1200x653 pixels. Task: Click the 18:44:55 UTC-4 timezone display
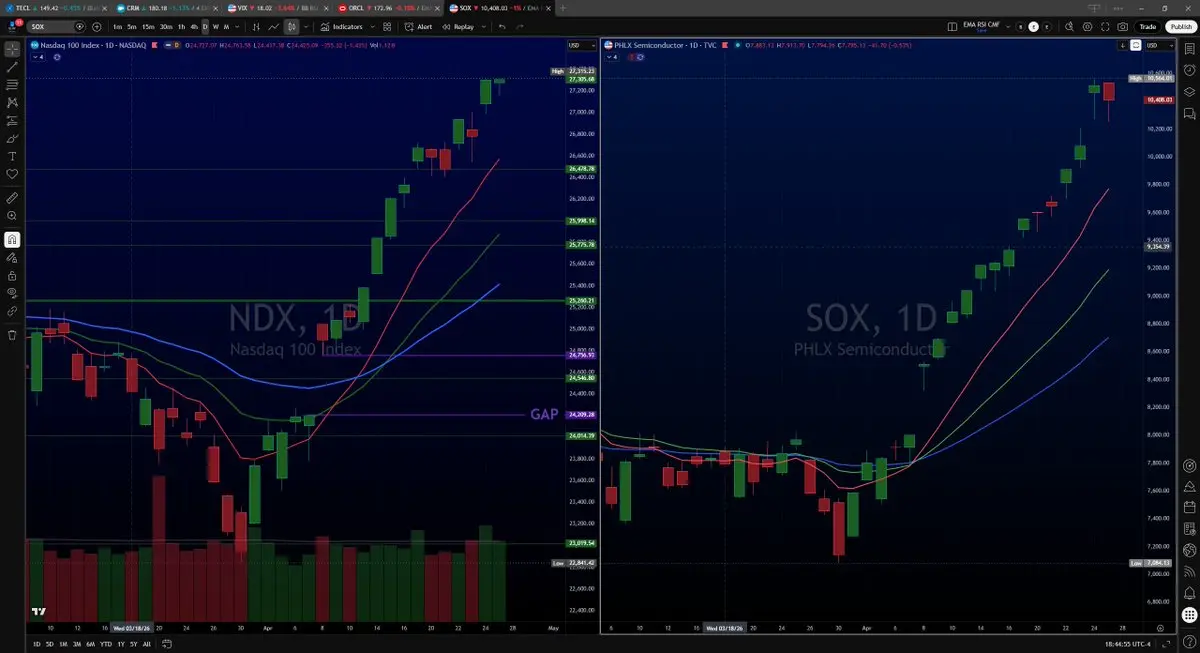click(x=1128, y=645)
